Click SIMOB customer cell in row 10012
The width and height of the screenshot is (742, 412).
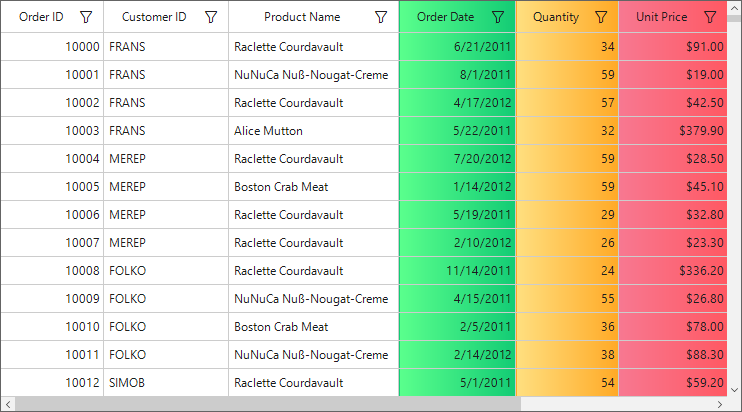(x=166, y=383)
